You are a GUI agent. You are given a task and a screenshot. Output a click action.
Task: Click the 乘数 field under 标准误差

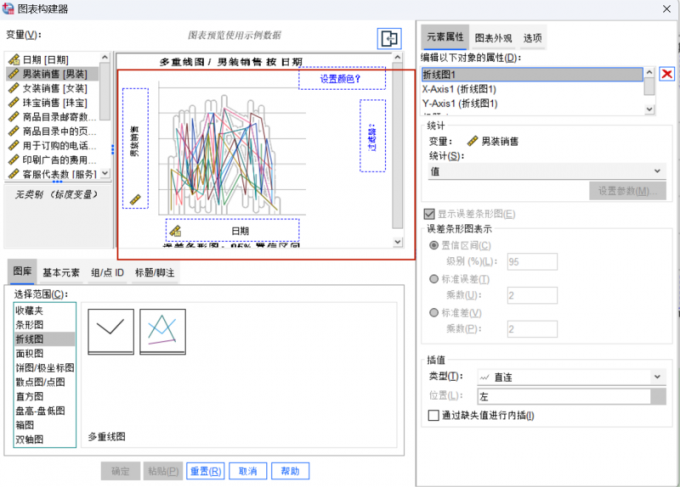(532, 295)
